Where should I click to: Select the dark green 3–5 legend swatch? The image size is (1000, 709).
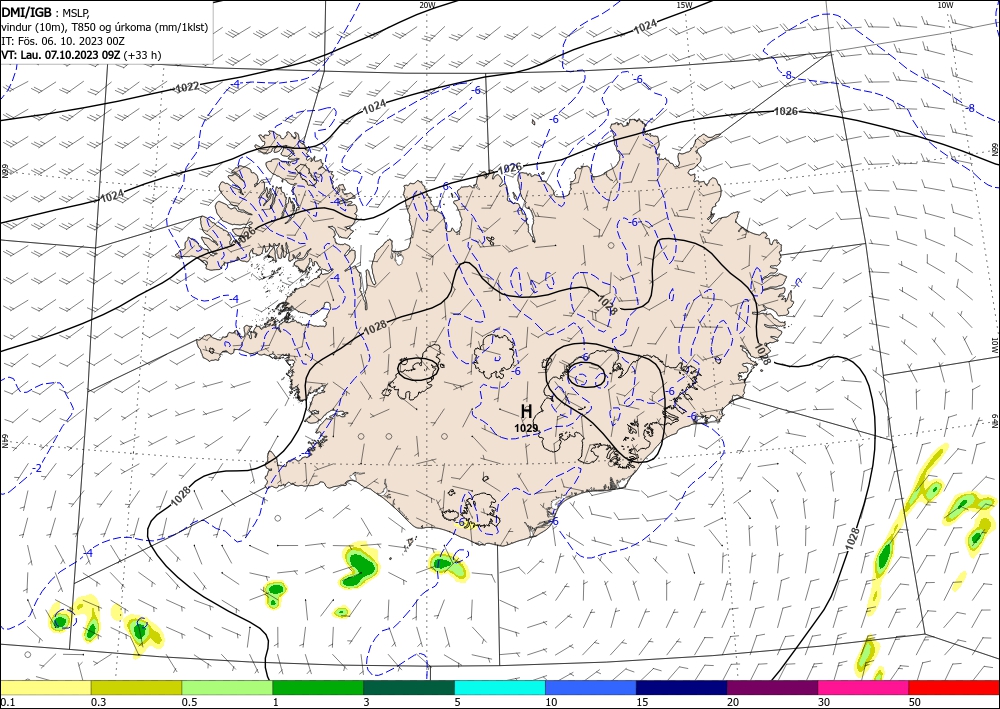(409, 687)
